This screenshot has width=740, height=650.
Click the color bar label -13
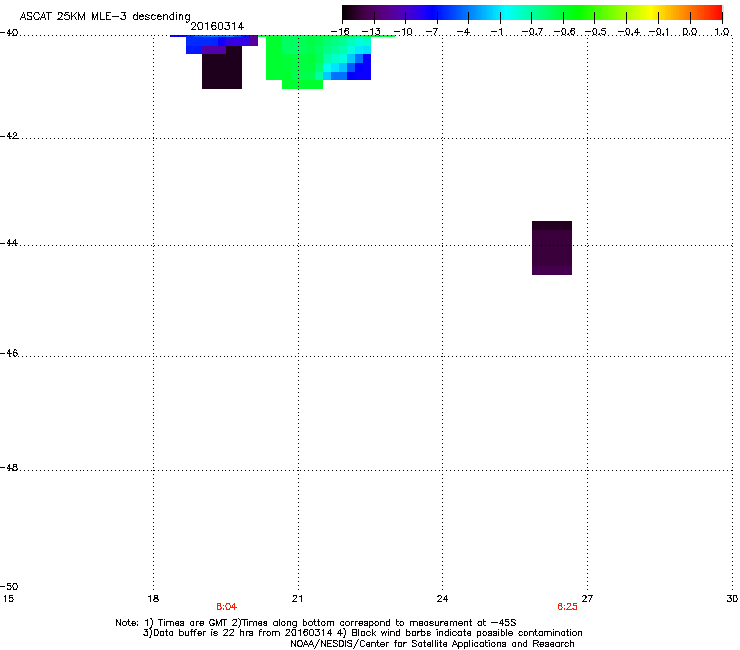coord(371,32)
